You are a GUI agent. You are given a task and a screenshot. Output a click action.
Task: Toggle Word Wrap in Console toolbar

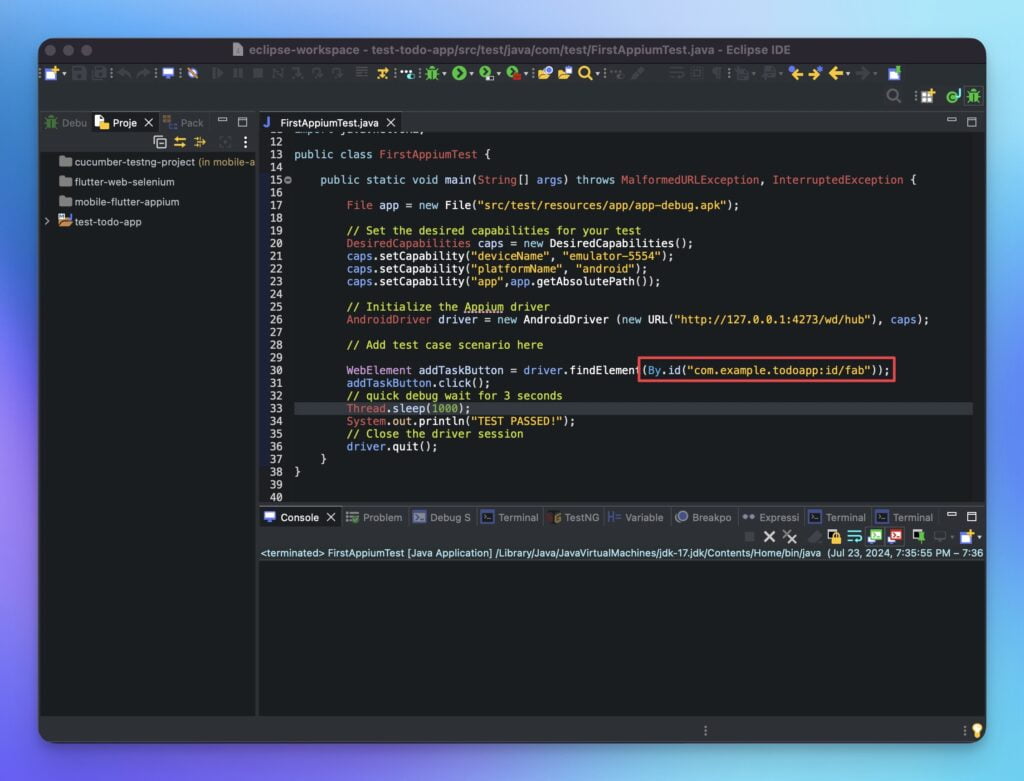(854, 537)
